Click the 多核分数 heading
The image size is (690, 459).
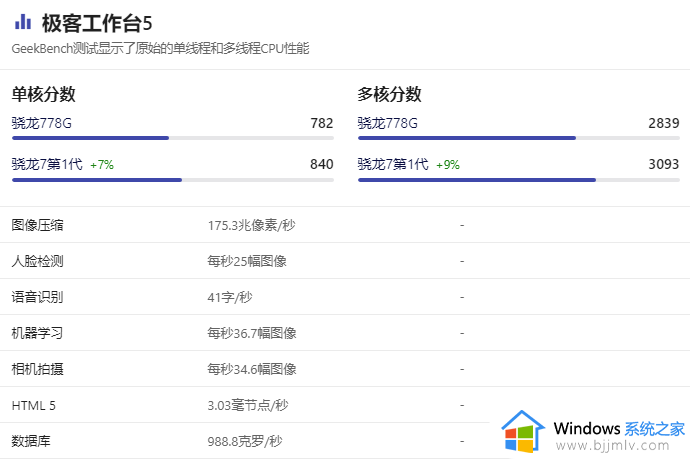[389, 94]
